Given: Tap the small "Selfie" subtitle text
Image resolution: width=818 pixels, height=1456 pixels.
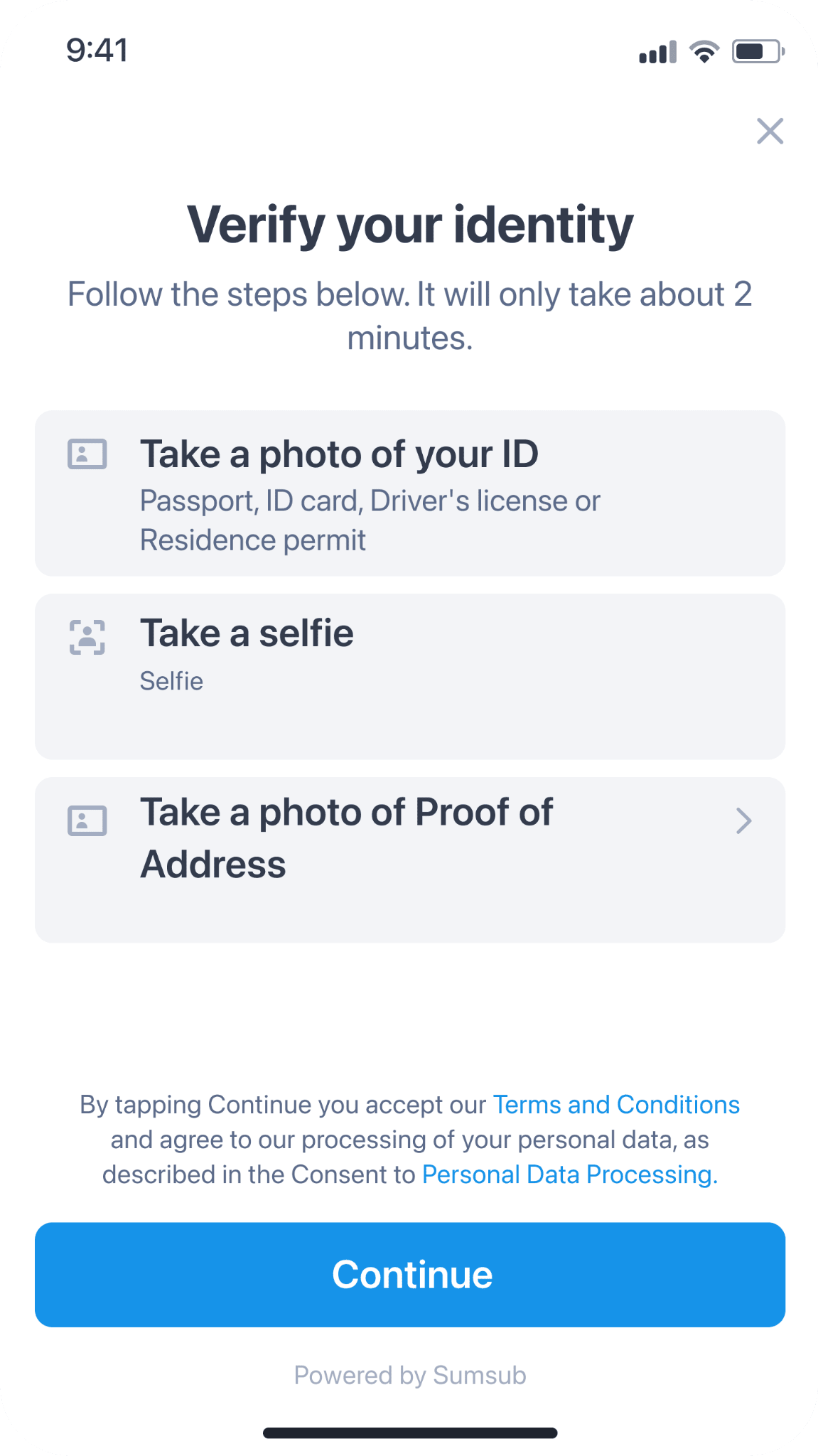Looking at the screenshot, I should 171,681.
